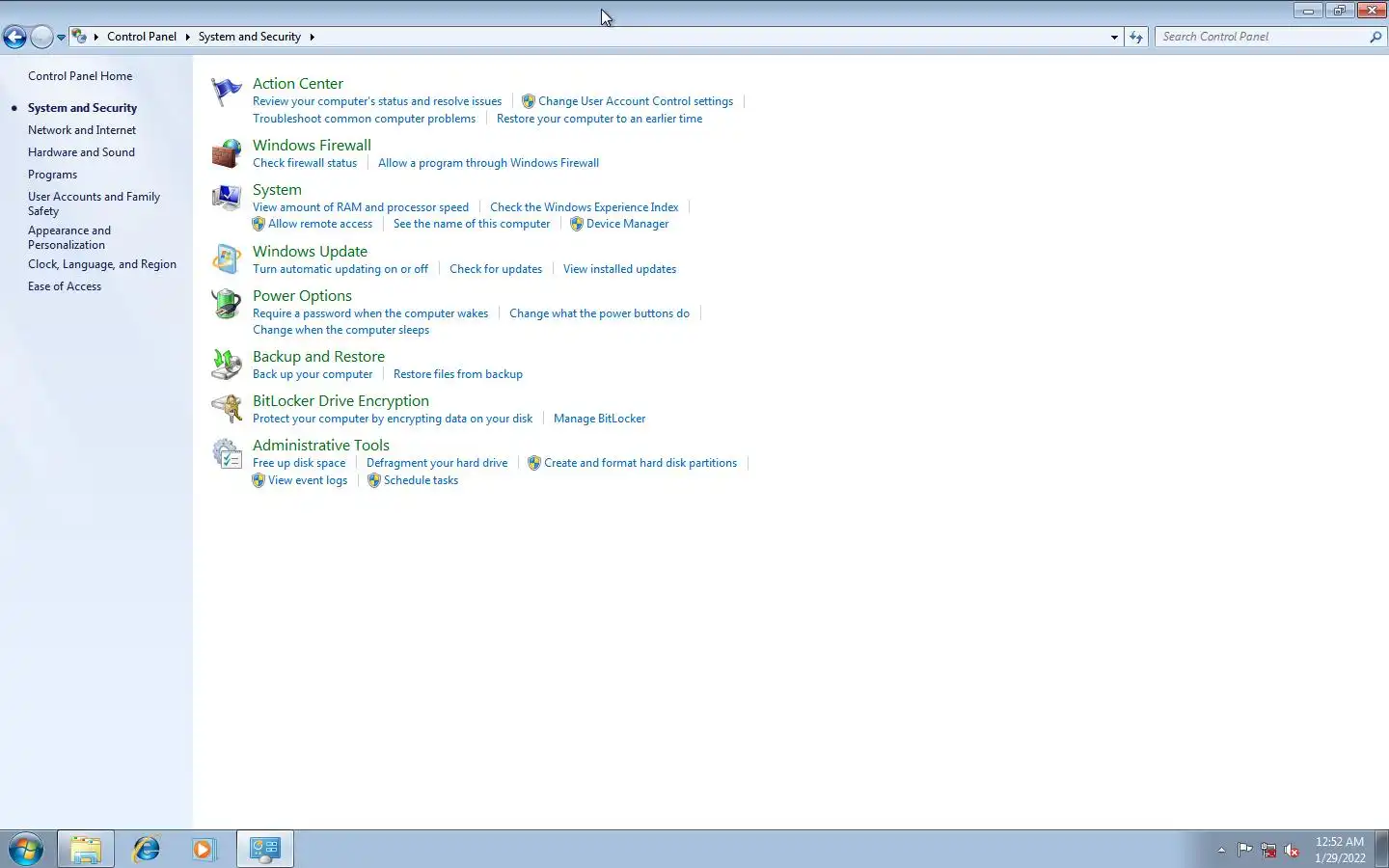Click Allow remote access
This screenshot has height=868, width=1389.
320,224
